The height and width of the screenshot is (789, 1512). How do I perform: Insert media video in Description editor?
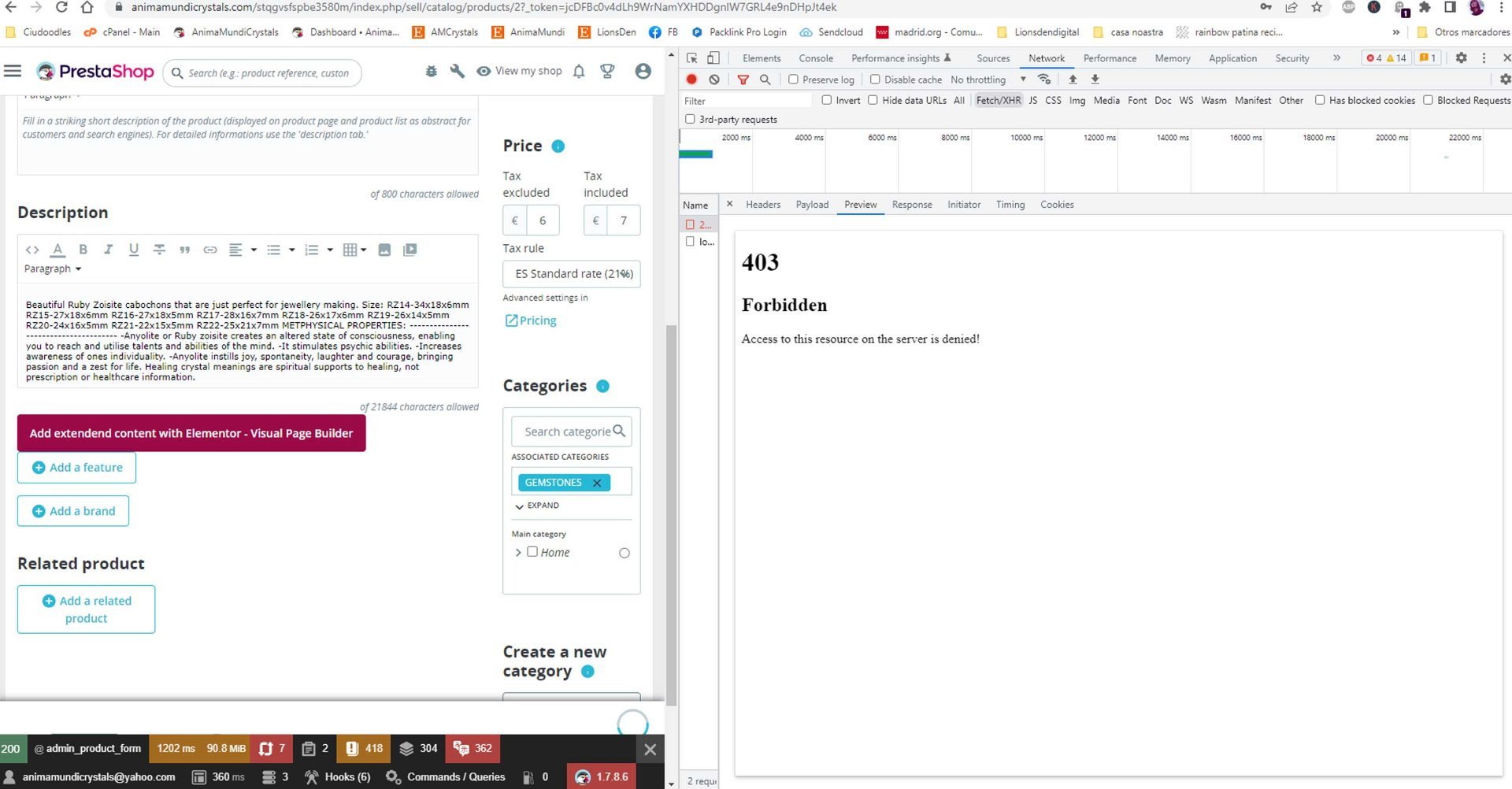click(410, 250)
